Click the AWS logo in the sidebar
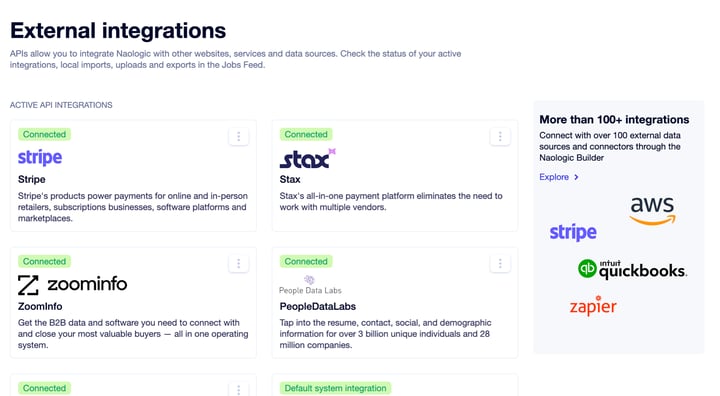The width and height of the screenshot is (720, 396). tap(652, 211)
